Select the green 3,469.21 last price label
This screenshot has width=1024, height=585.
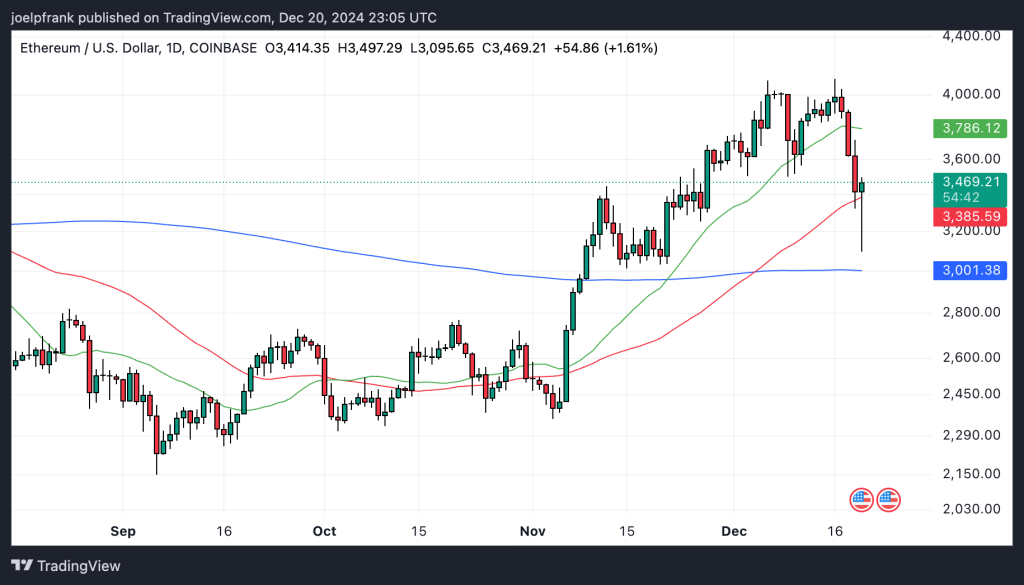pos(968,183)
